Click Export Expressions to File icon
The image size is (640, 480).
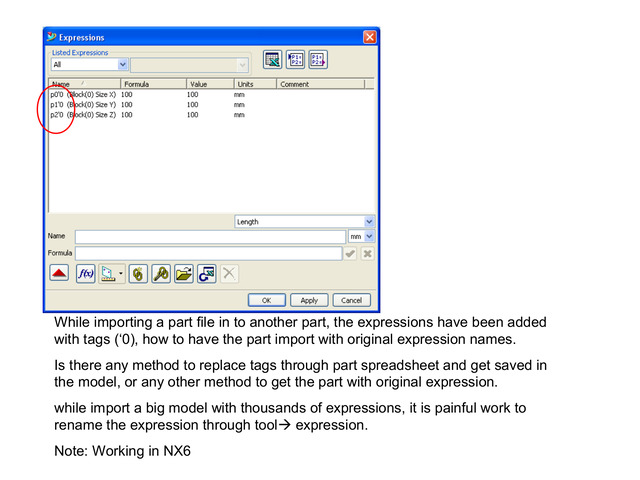(318, 60)
